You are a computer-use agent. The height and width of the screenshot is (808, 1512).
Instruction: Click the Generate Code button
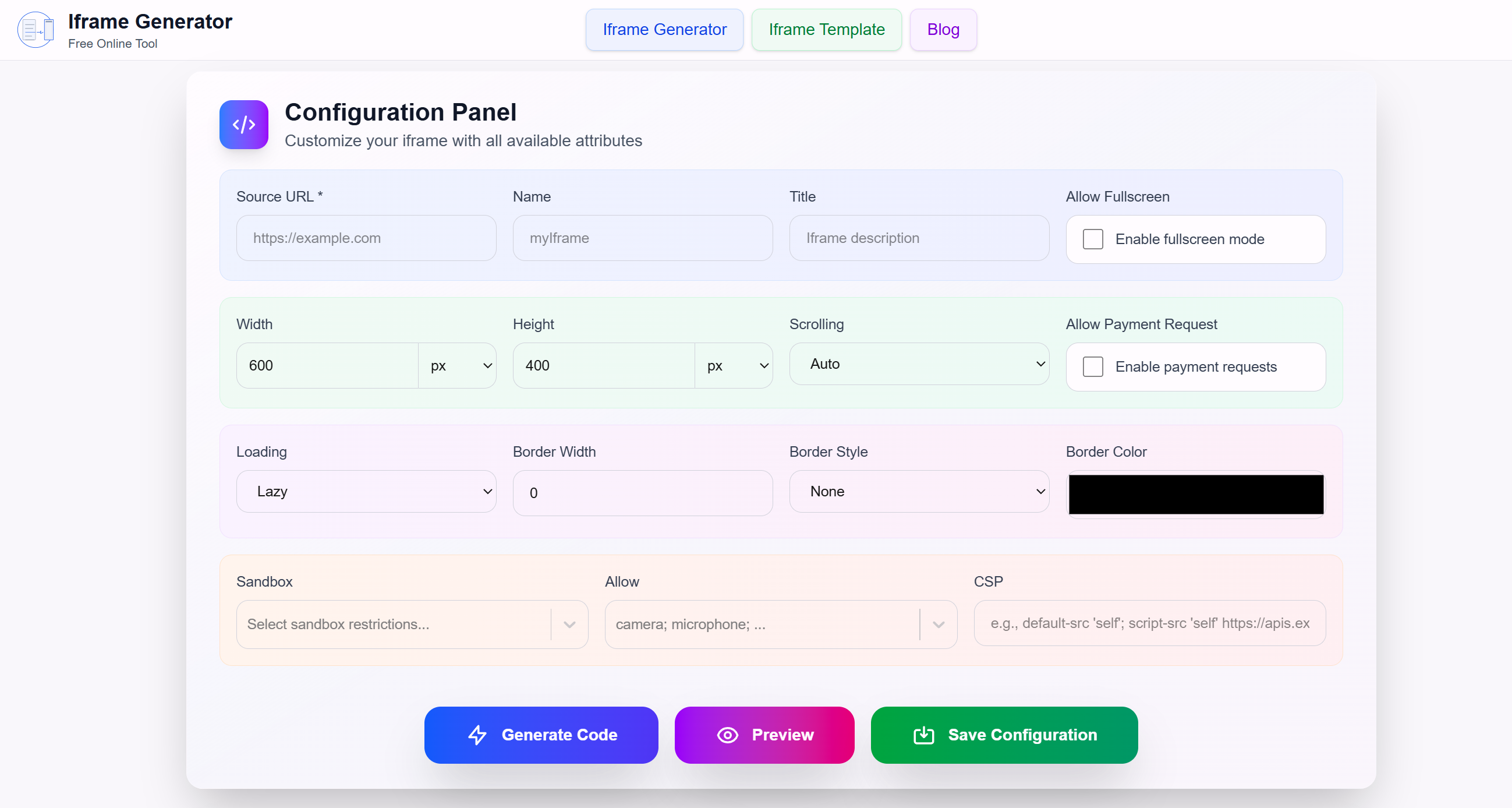(x=541, y=735)
